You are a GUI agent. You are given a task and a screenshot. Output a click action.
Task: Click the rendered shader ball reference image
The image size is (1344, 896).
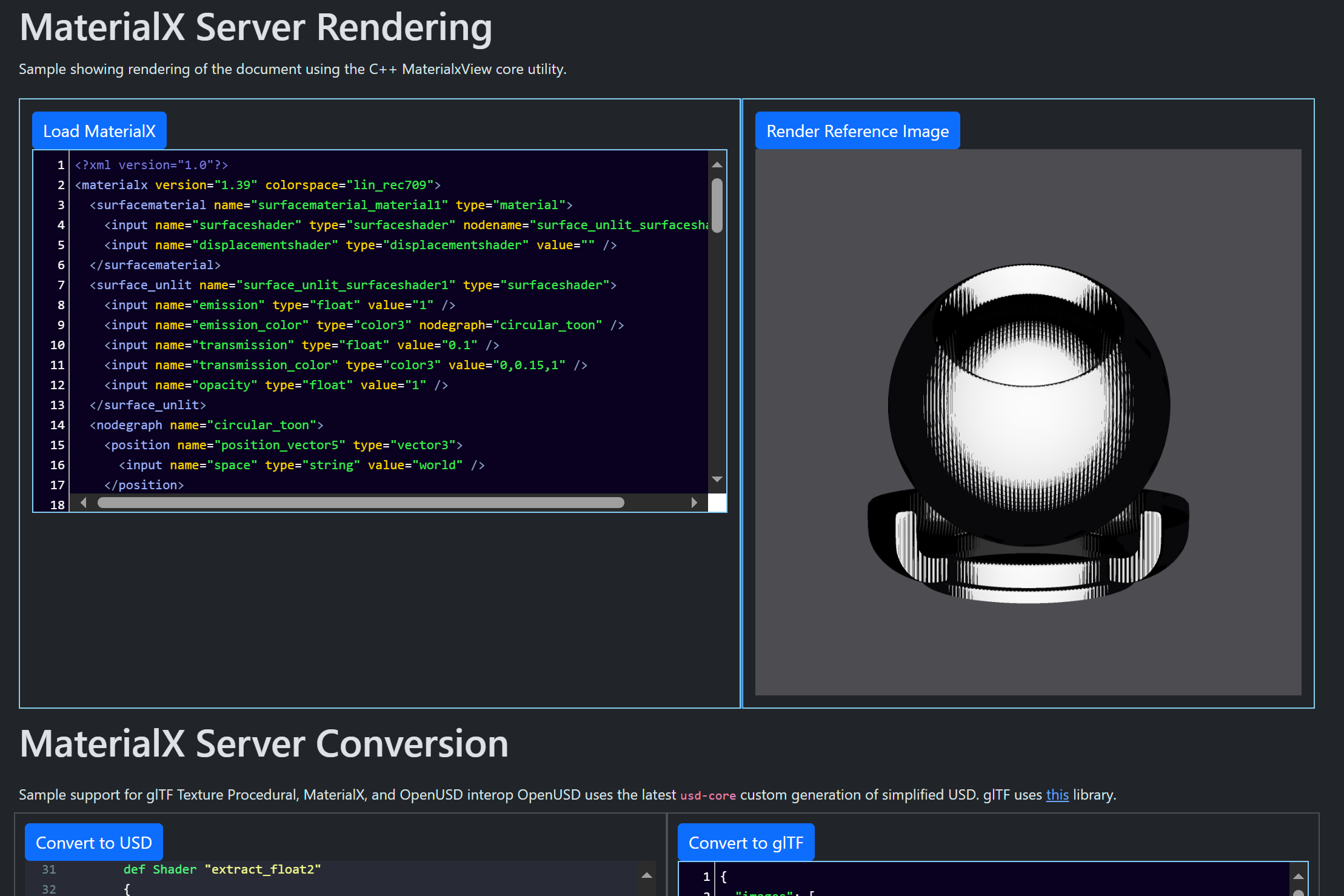[1028, 422]
